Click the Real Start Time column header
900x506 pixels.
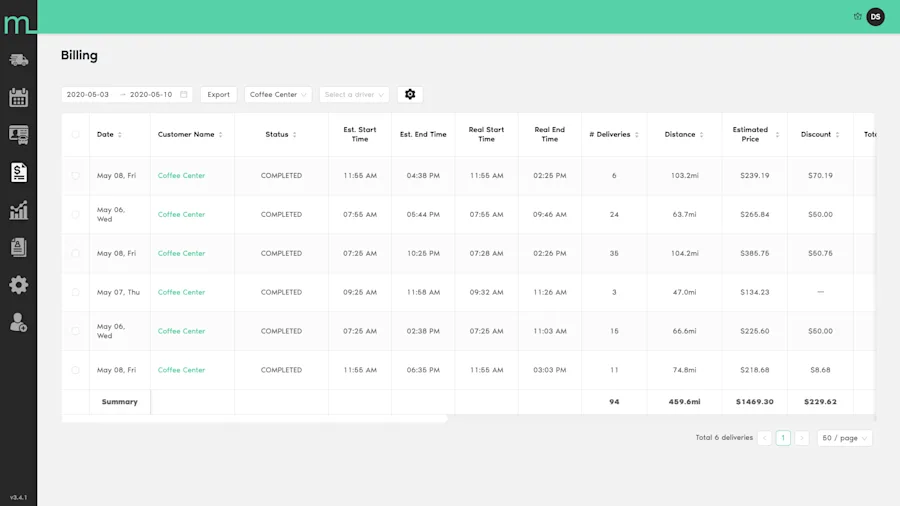click(486, 134)
